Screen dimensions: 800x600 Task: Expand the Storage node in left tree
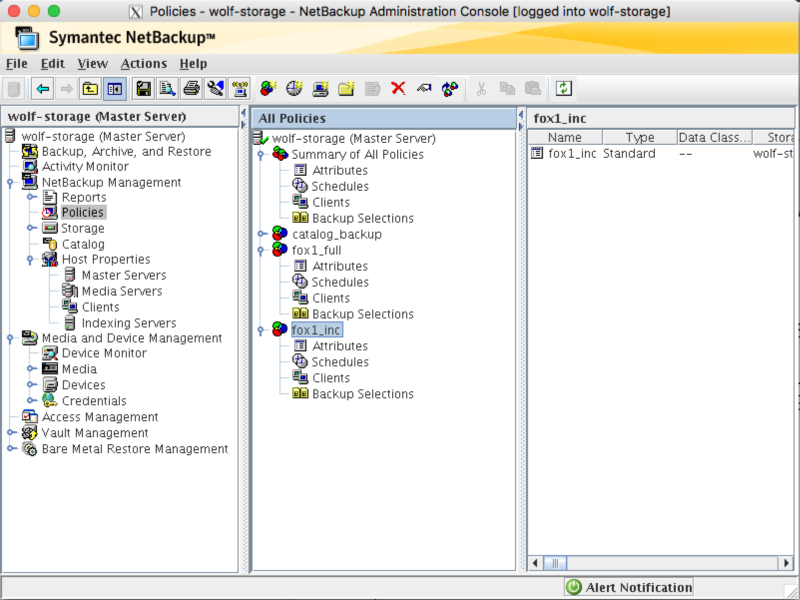point(31,228)
